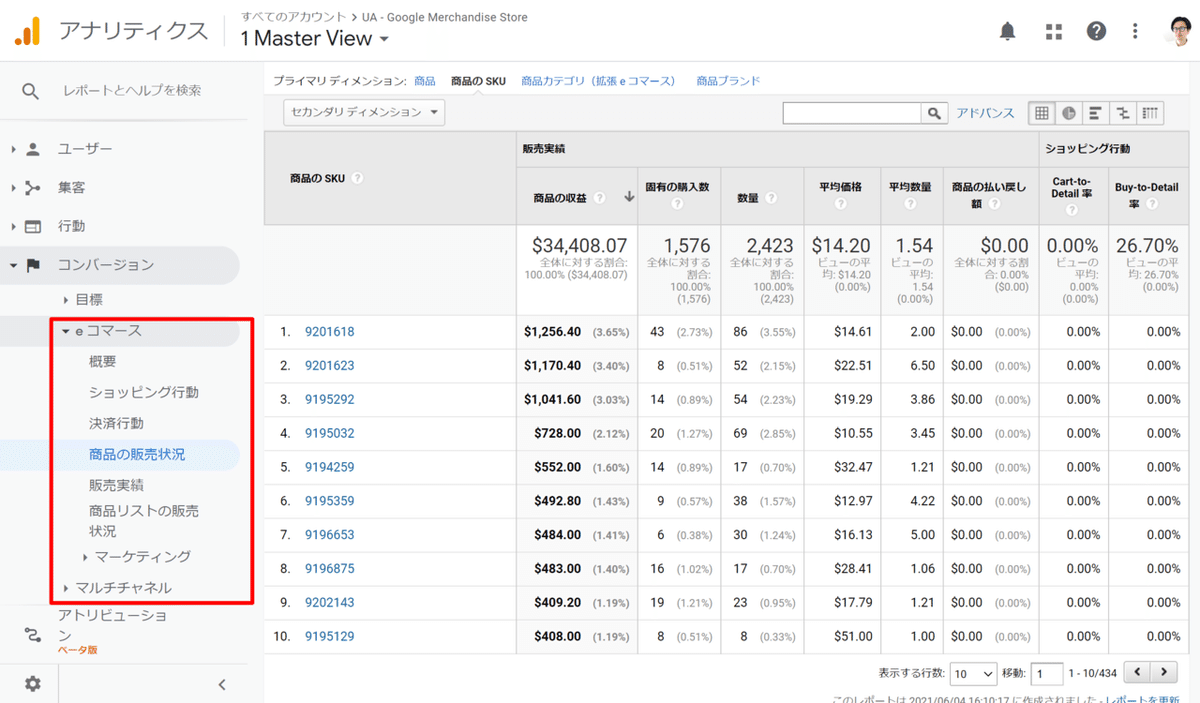
Task: Collapse the コンバージョン section
Action: (13, 265)
